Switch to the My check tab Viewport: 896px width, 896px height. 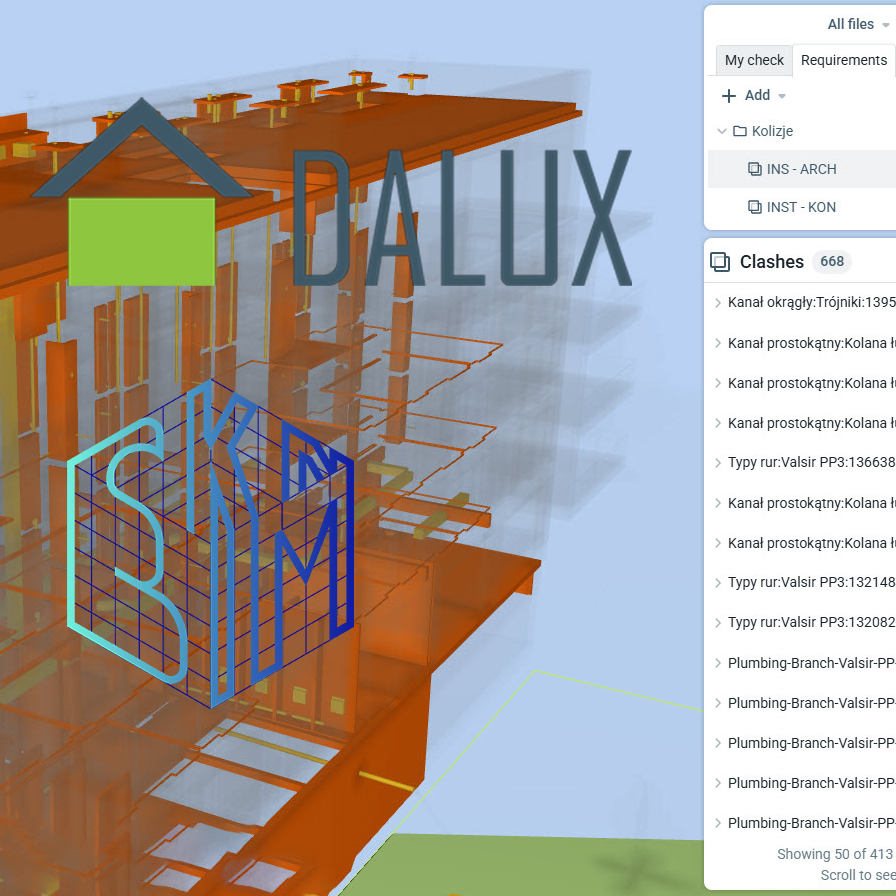[754, 60]
